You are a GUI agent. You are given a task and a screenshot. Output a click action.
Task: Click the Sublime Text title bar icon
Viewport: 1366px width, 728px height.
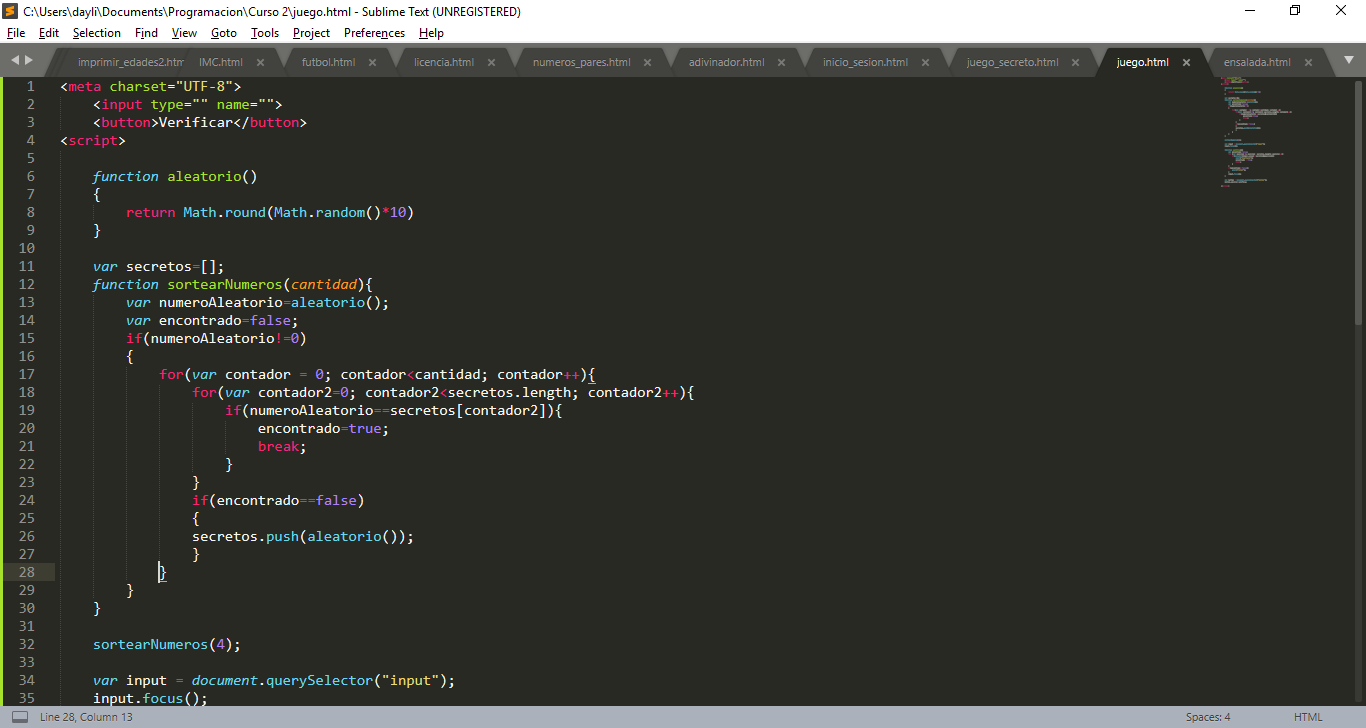click(x=10, y=11)
